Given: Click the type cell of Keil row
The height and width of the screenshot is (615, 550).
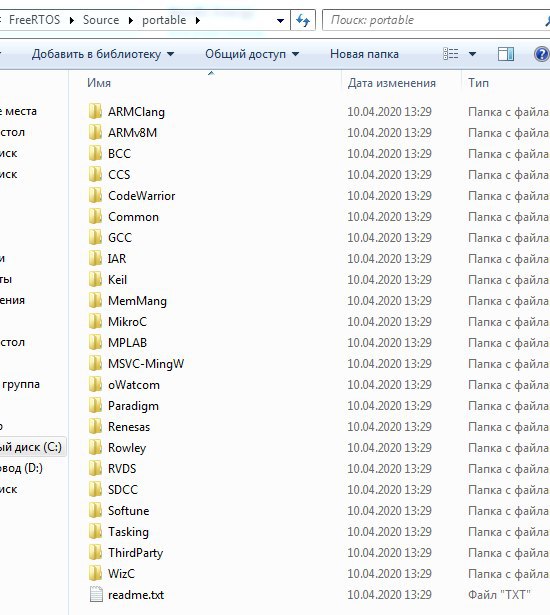Looking at the screenshot, I should (508, 280).
